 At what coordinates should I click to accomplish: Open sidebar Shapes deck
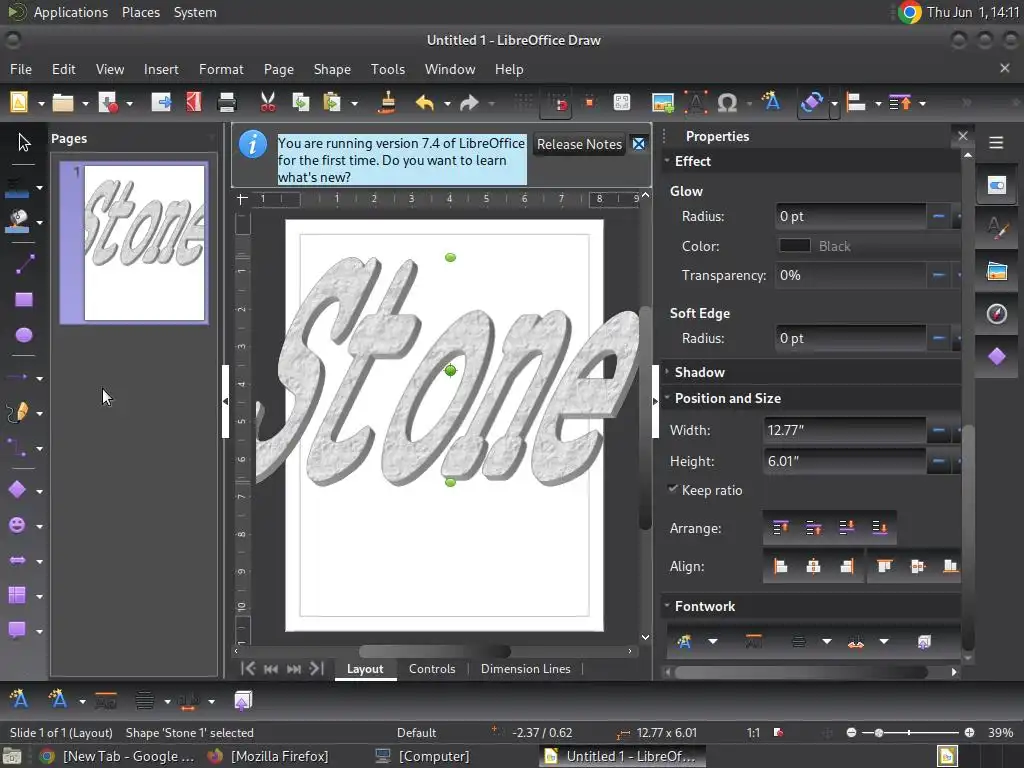pos(997,357)
